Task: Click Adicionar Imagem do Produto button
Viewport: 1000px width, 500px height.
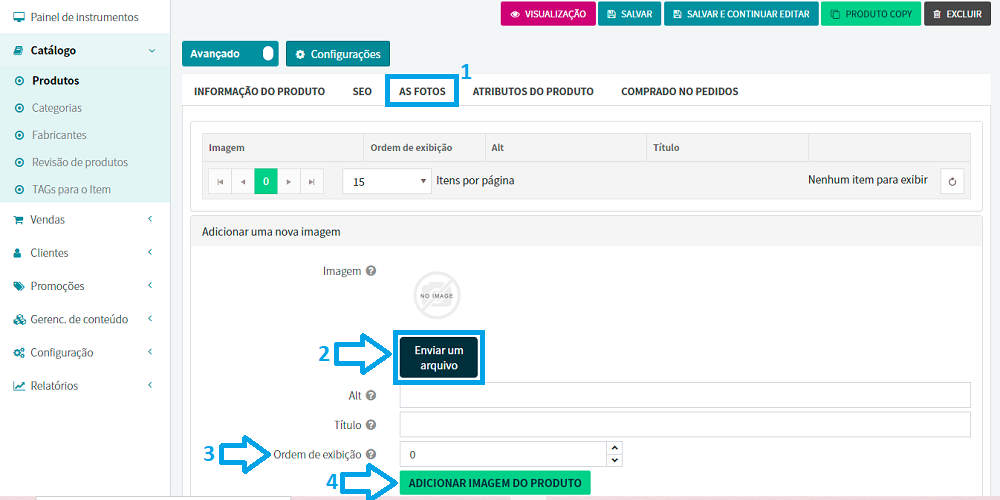Action: pyautogui.click(x=495, y=483)
